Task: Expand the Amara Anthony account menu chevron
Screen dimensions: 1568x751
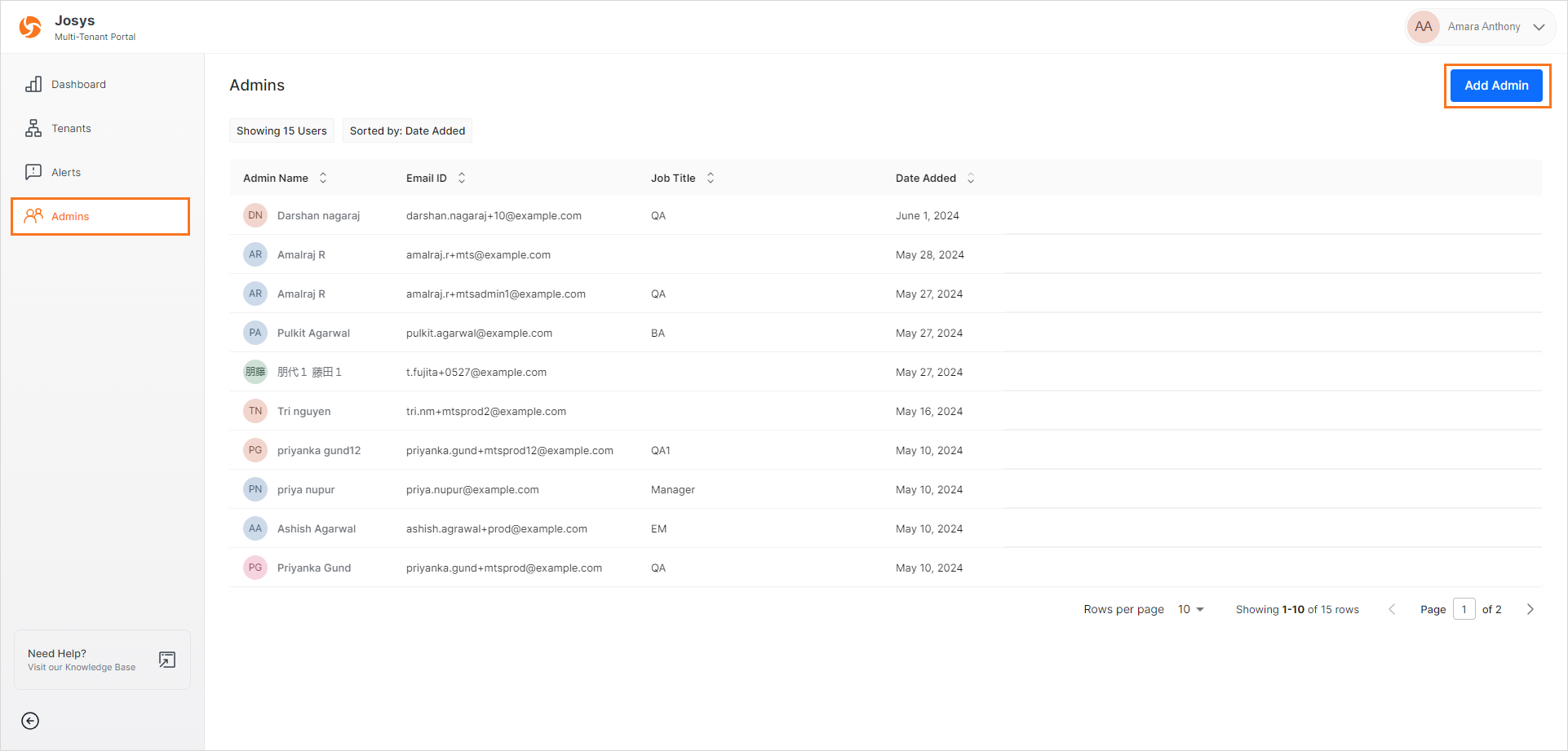Action: 1539,27
